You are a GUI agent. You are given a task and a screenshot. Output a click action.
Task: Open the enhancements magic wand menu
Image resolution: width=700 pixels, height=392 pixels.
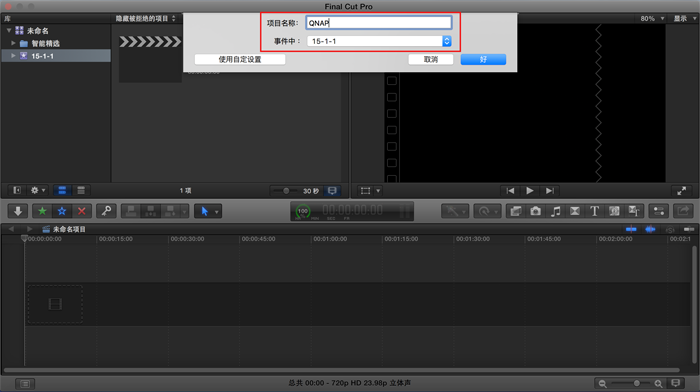coord(455,211)
